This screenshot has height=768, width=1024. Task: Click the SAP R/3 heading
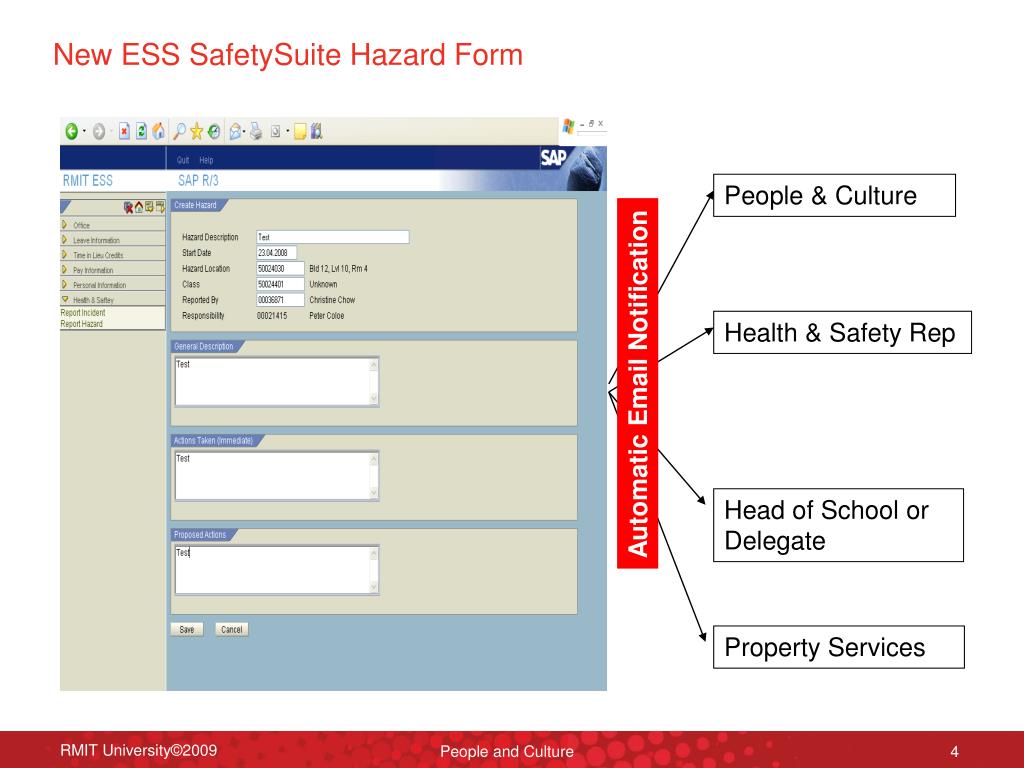tap(198, 181)
